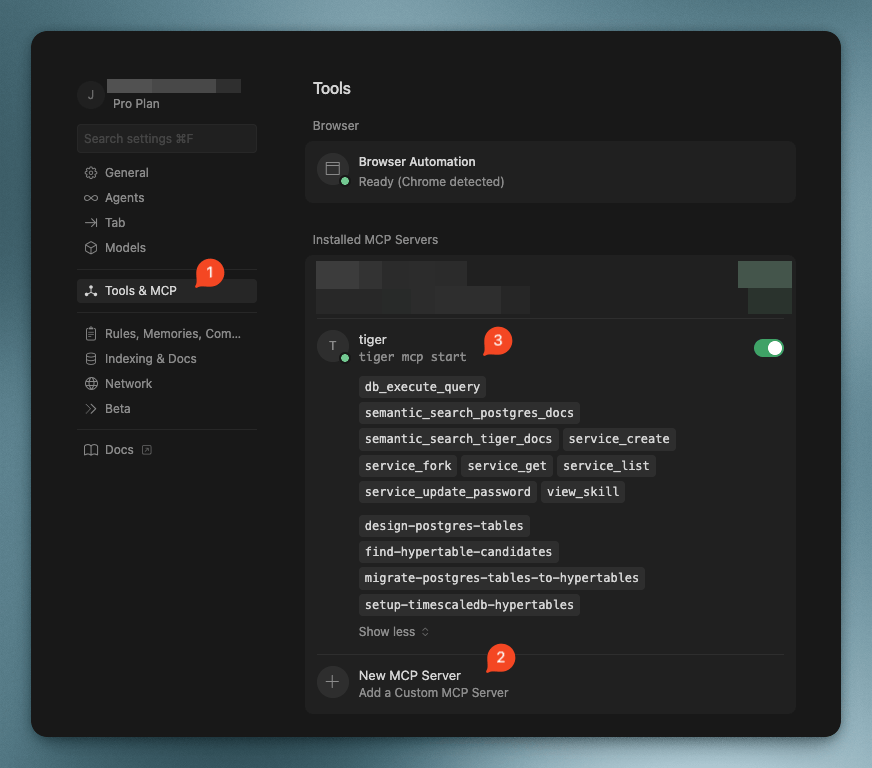Click the user profile avatar J
Image resolution: width=872 pixels, height=768 pixels.
[91, 95]
